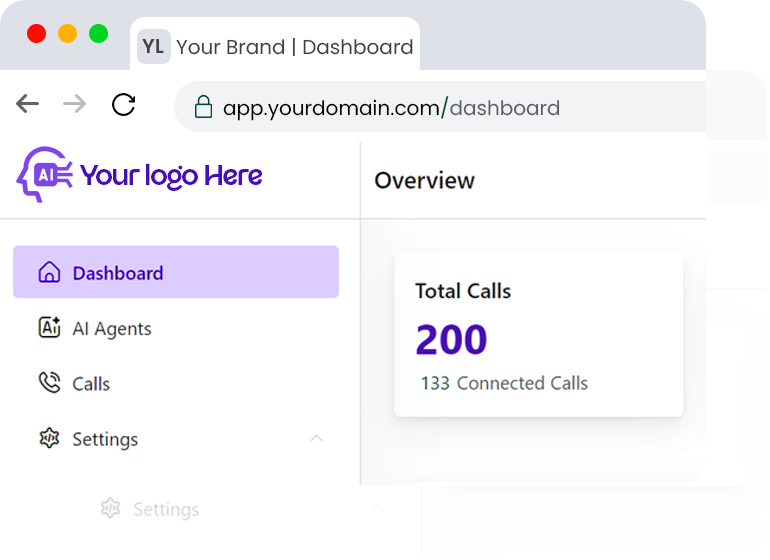Image resolution: width=770 pixels, height=560 pixels.
Task: Click the Your logo Here brand text
Action: pyautogui.click(x=171, y=176)
